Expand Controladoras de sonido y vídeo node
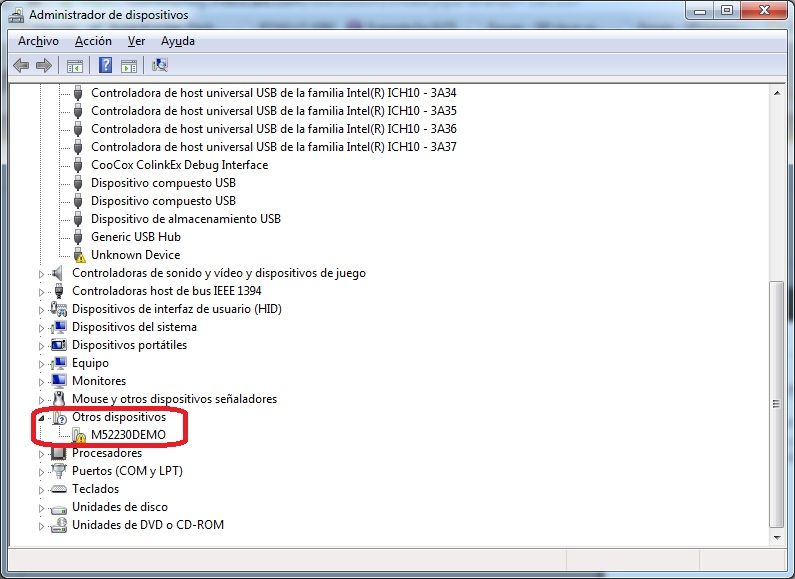 (x=42, y=274)
